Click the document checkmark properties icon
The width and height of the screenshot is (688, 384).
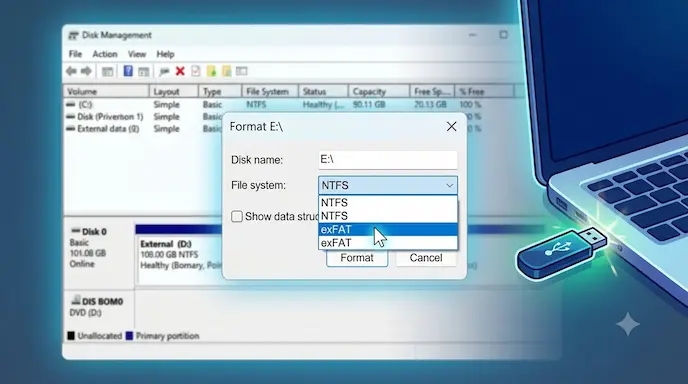[x=196, y=71]
